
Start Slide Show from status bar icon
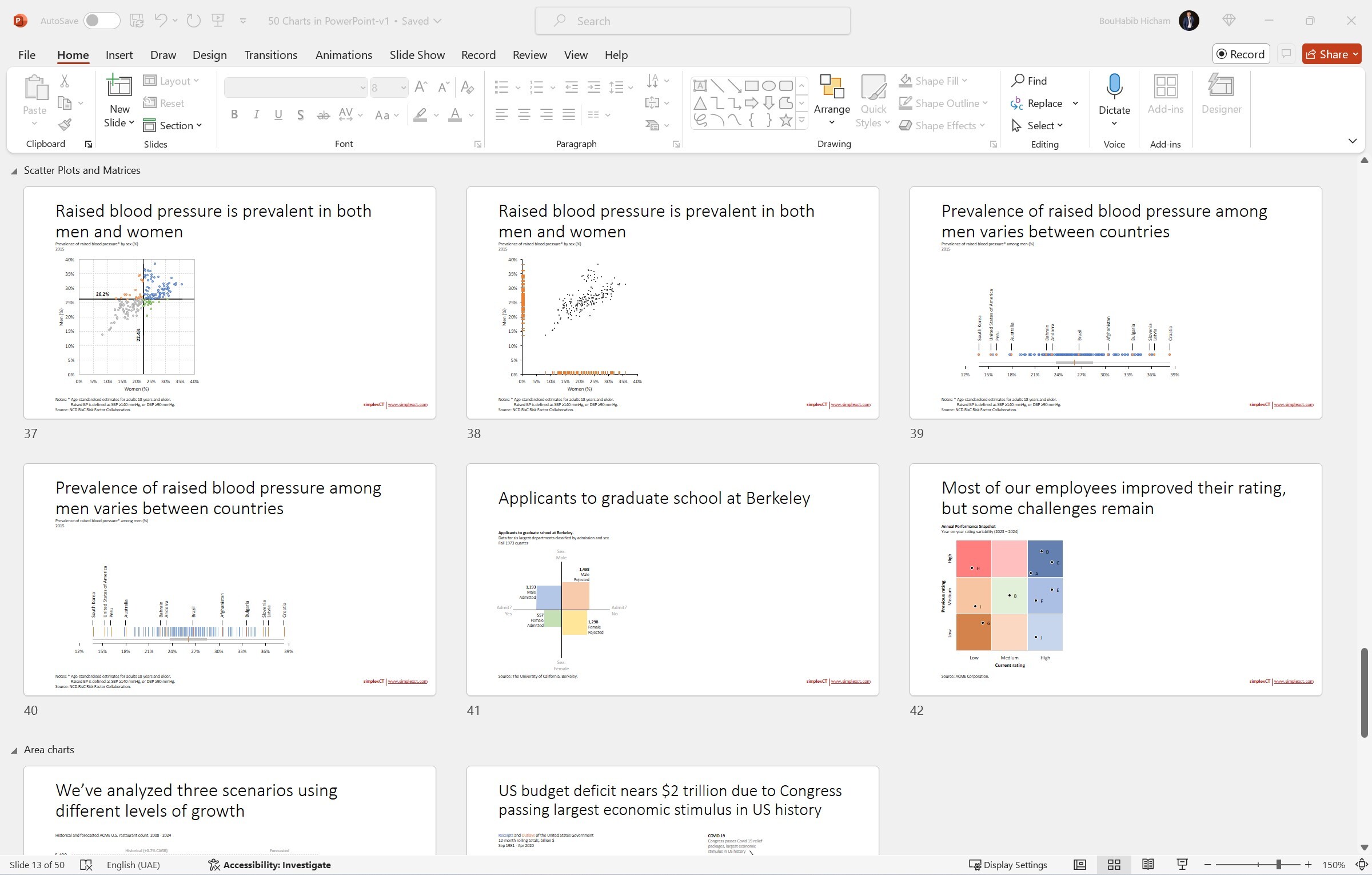[1182, 865]
